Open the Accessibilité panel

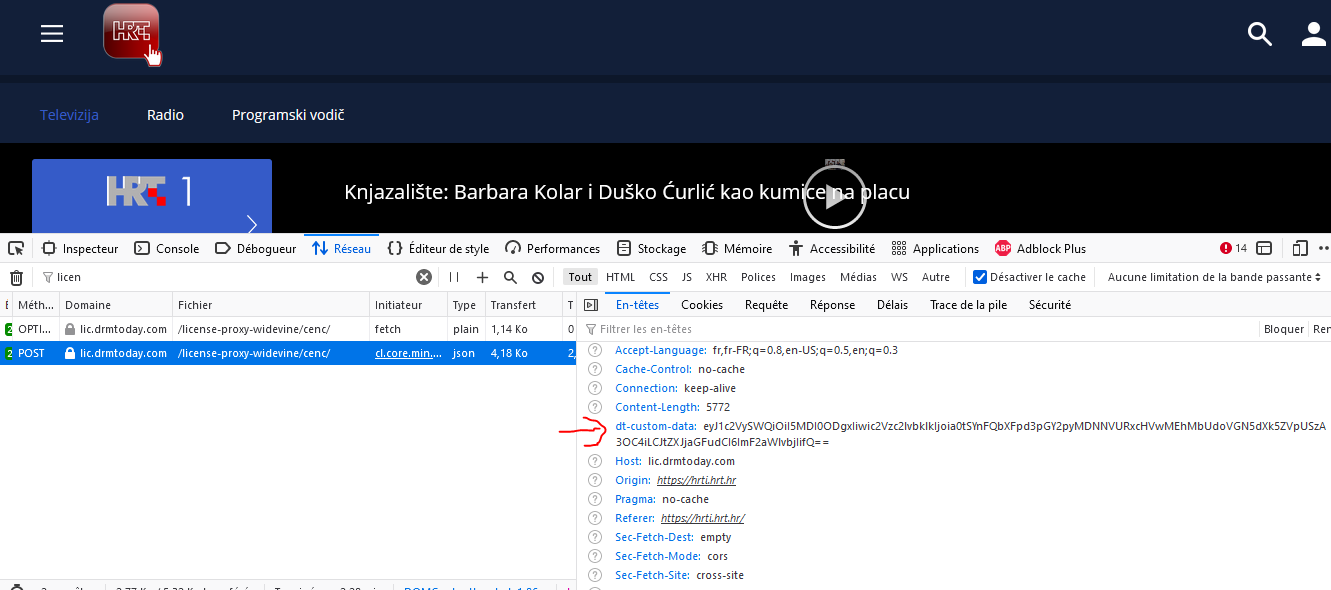point(832,249)
